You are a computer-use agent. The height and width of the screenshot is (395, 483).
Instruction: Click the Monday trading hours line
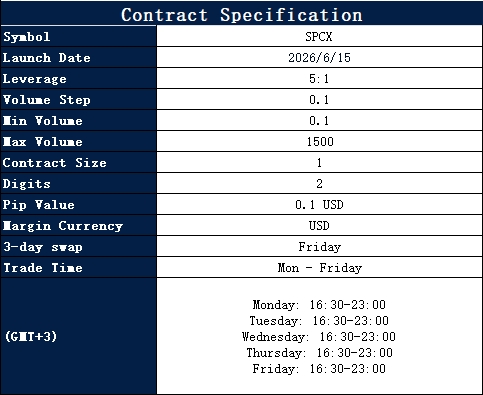[319, 305]
